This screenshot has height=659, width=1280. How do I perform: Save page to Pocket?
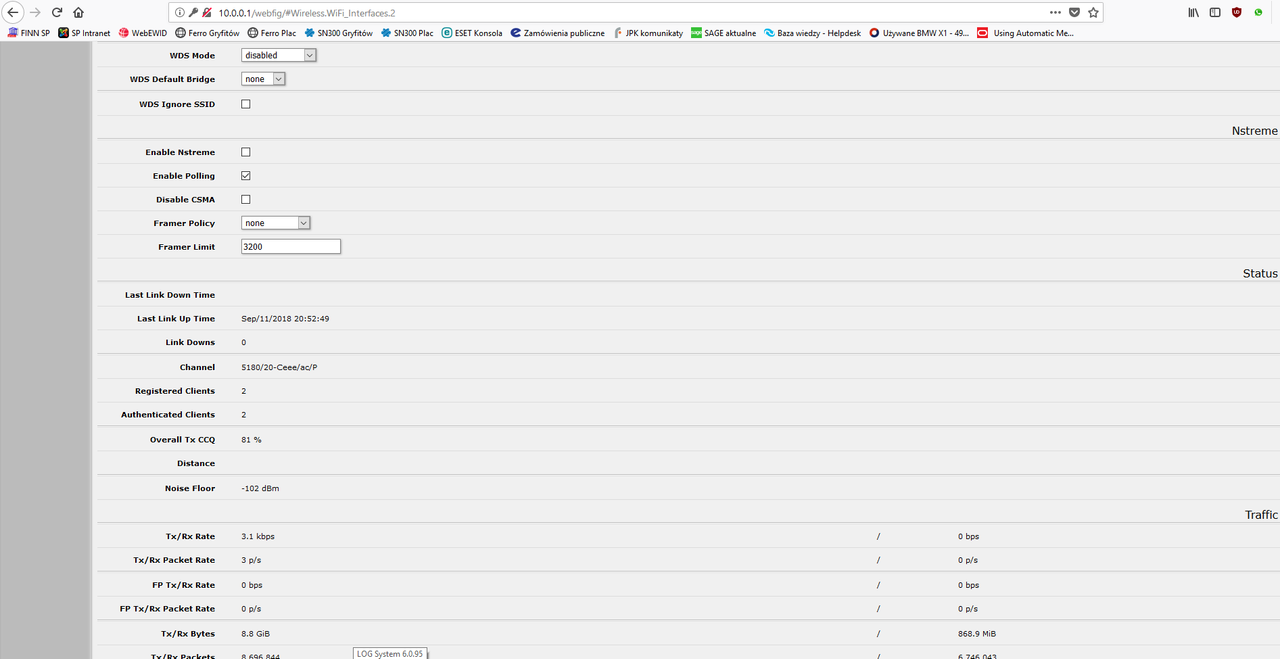point(1075,13)
